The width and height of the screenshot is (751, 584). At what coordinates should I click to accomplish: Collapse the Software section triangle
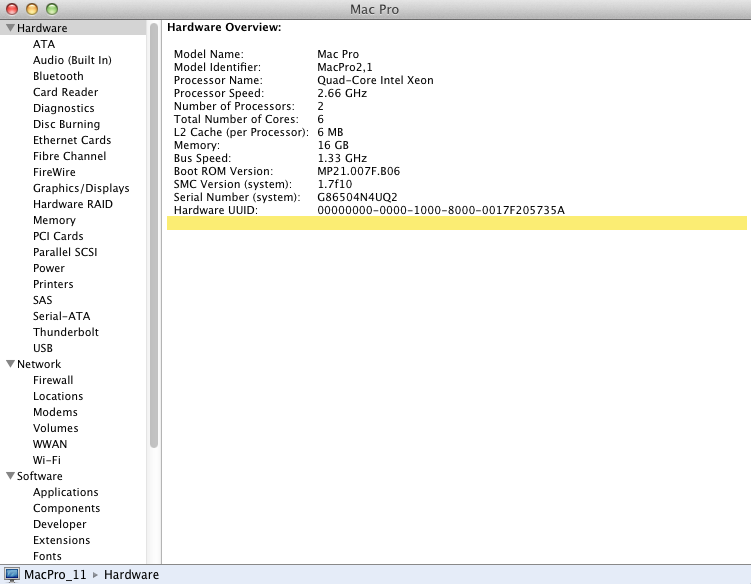[x=10, y=476]
